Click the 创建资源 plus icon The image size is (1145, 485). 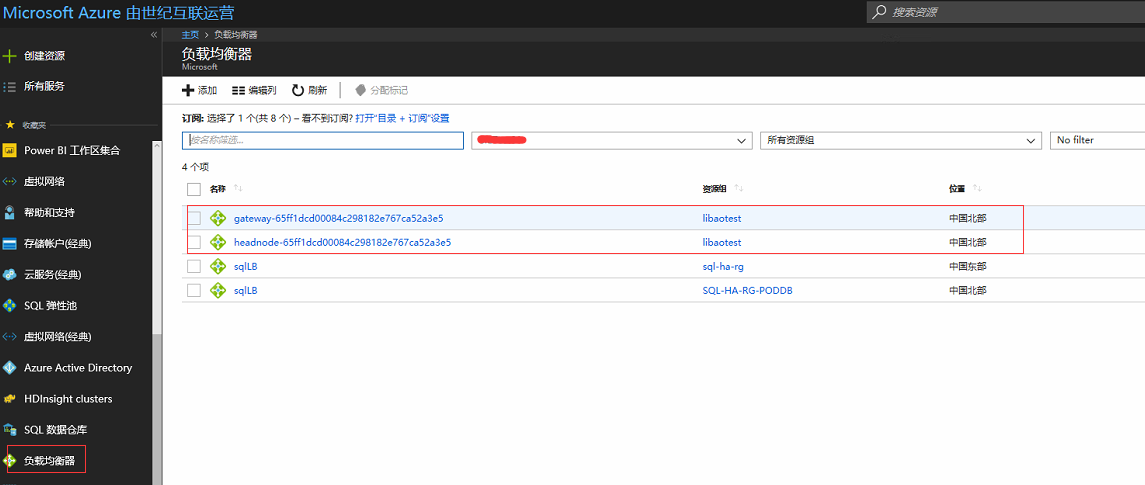click(x=10, y=56)
